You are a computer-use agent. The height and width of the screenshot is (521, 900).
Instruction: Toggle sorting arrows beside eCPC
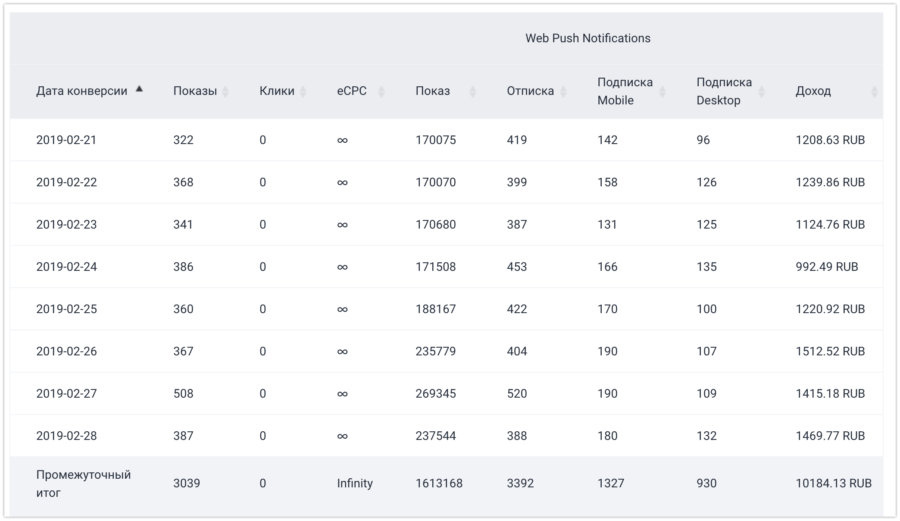[381, 91]
